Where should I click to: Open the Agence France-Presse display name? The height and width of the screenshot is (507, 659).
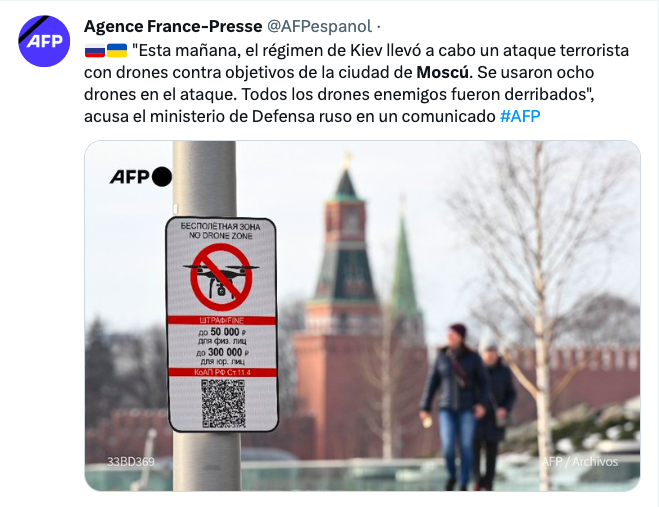[173, 26]
